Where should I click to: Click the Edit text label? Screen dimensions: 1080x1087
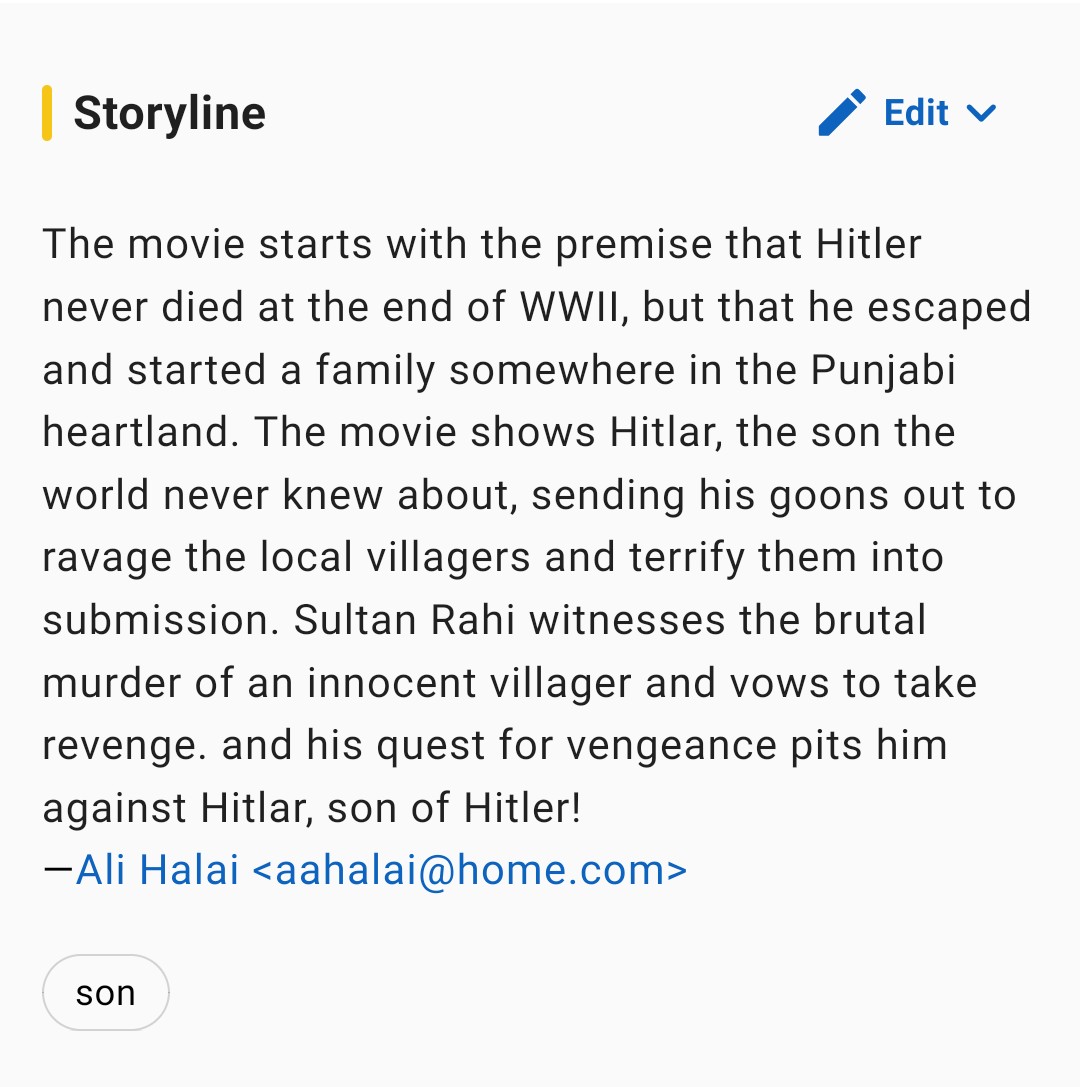[916, 112]
